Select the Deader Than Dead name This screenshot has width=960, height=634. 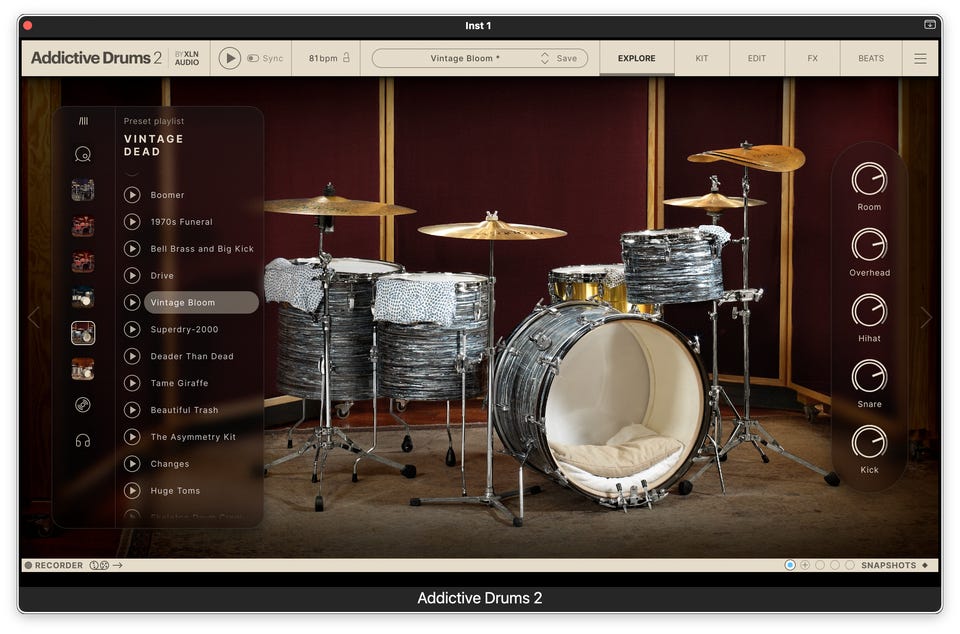[x=192, y=356]
